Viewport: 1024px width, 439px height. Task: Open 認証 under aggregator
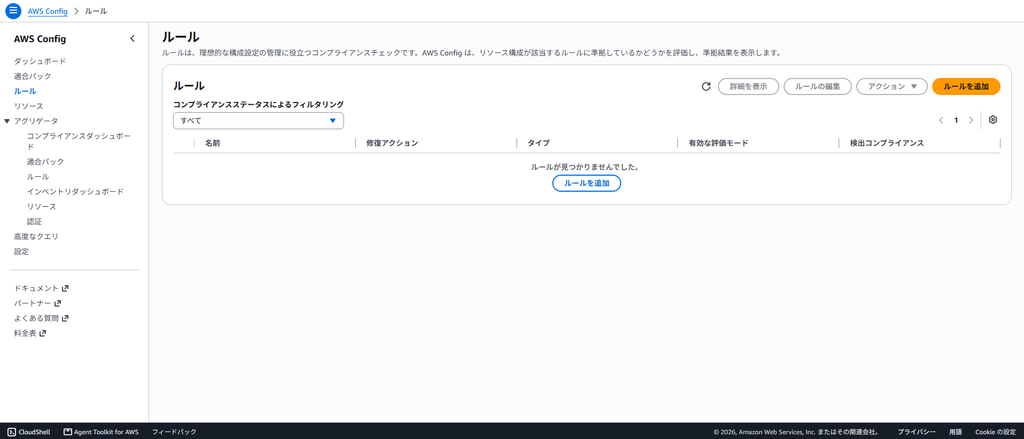click(34, 222)
